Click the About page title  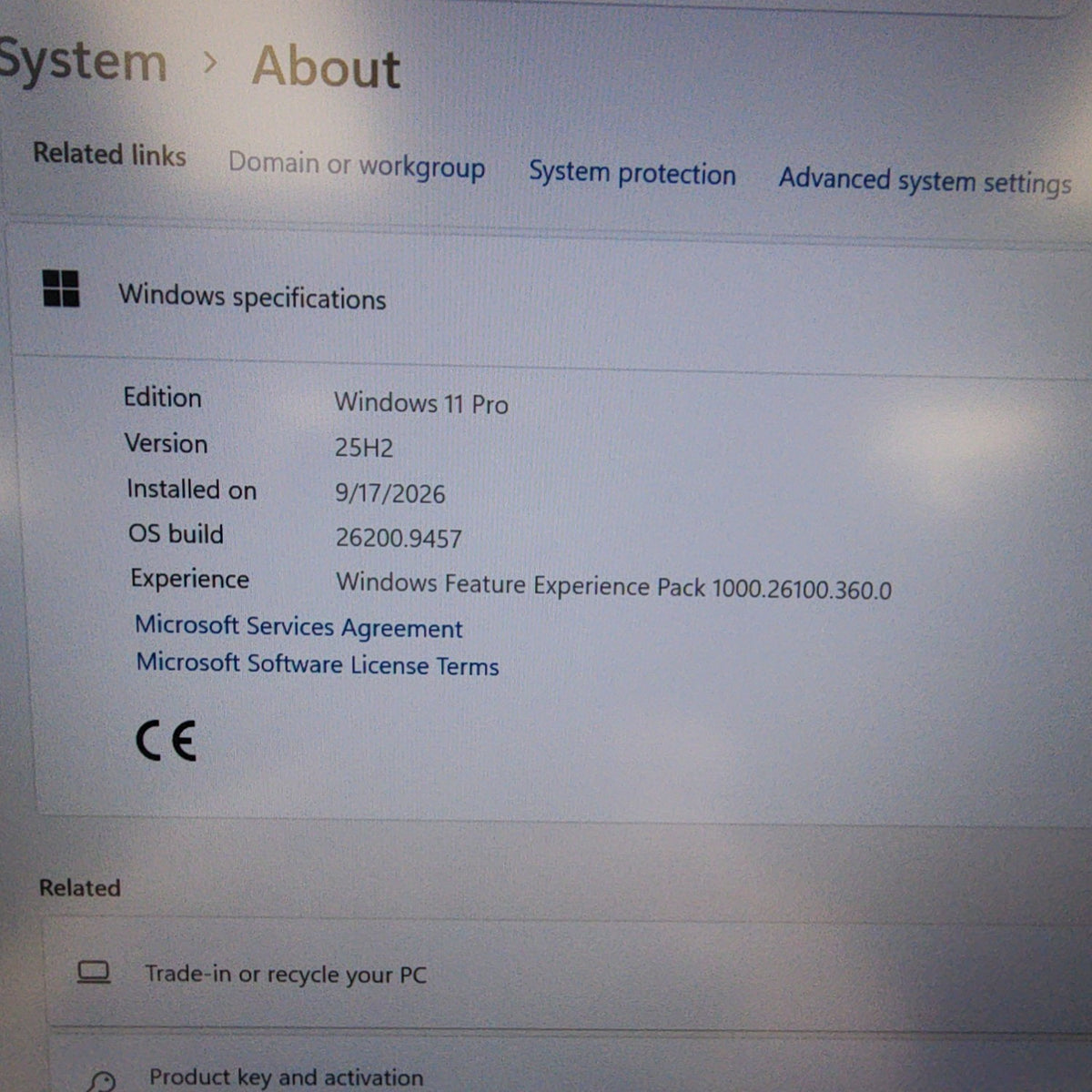tap(327, 67)
